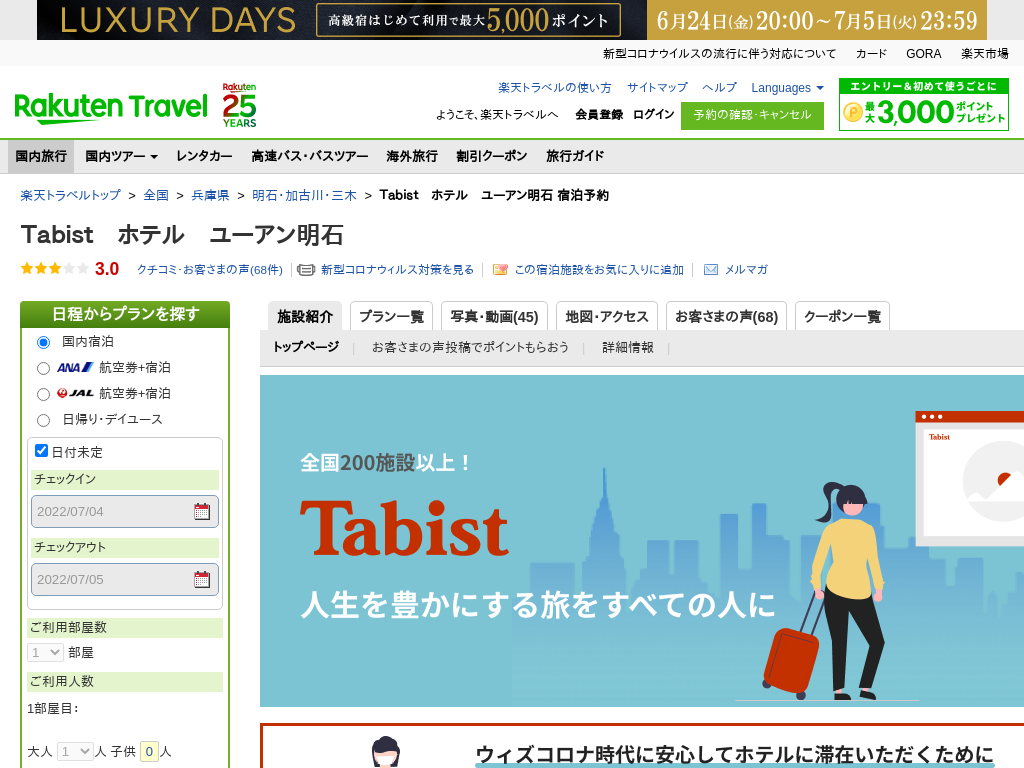Expand the 国内ツアー menu
1024x768 pixels.
(121, 156)
